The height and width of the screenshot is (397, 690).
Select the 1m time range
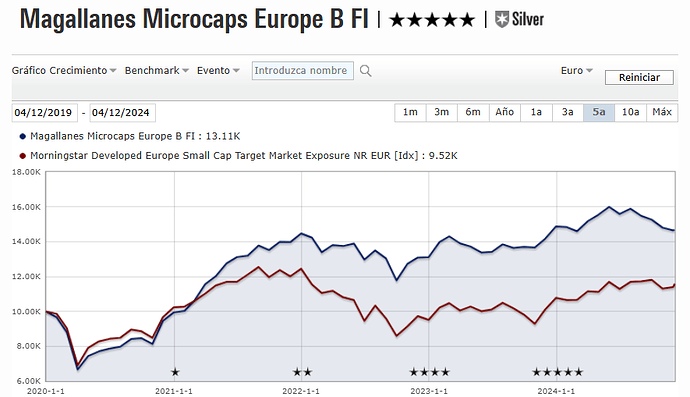click(x=410, y=112)
